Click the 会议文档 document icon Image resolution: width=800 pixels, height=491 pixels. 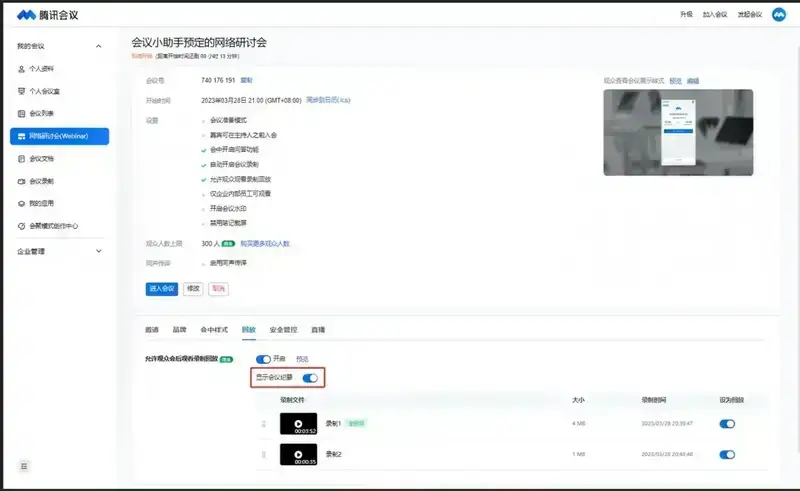tap(21, 159)
